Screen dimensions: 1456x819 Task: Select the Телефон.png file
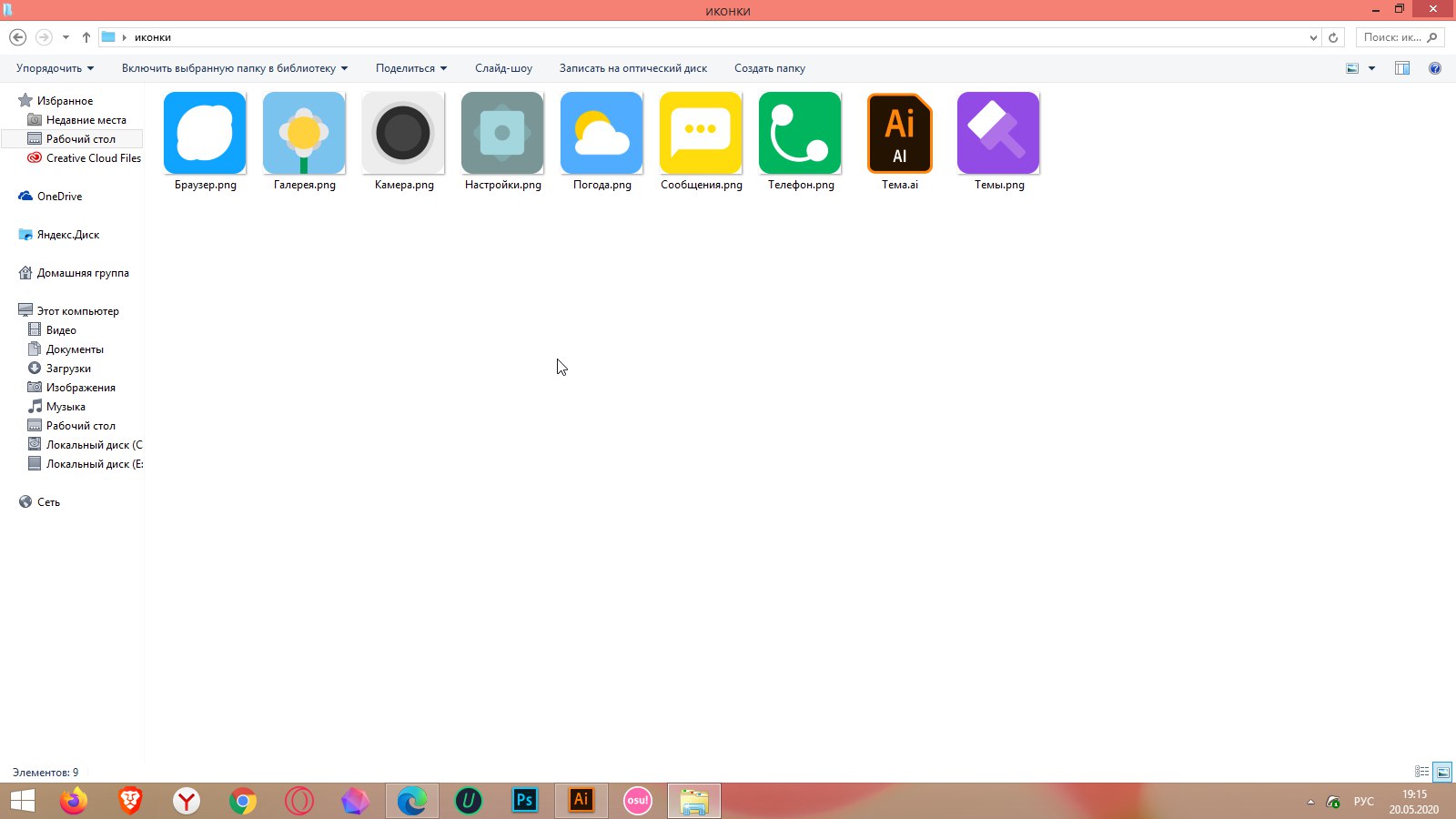(x=800, y=133)
